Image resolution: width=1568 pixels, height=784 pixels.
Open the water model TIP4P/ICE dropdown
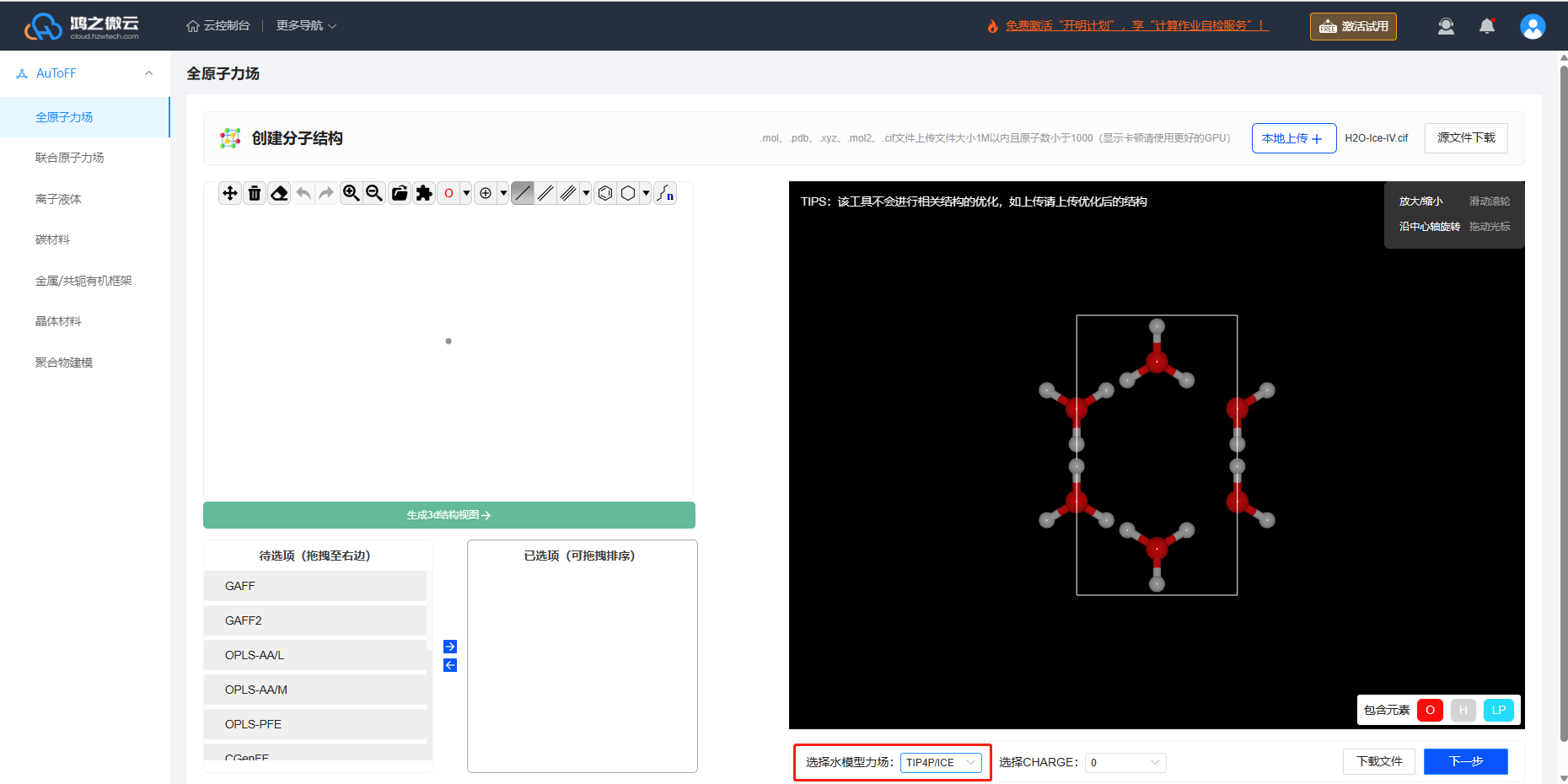coord(941,762)
